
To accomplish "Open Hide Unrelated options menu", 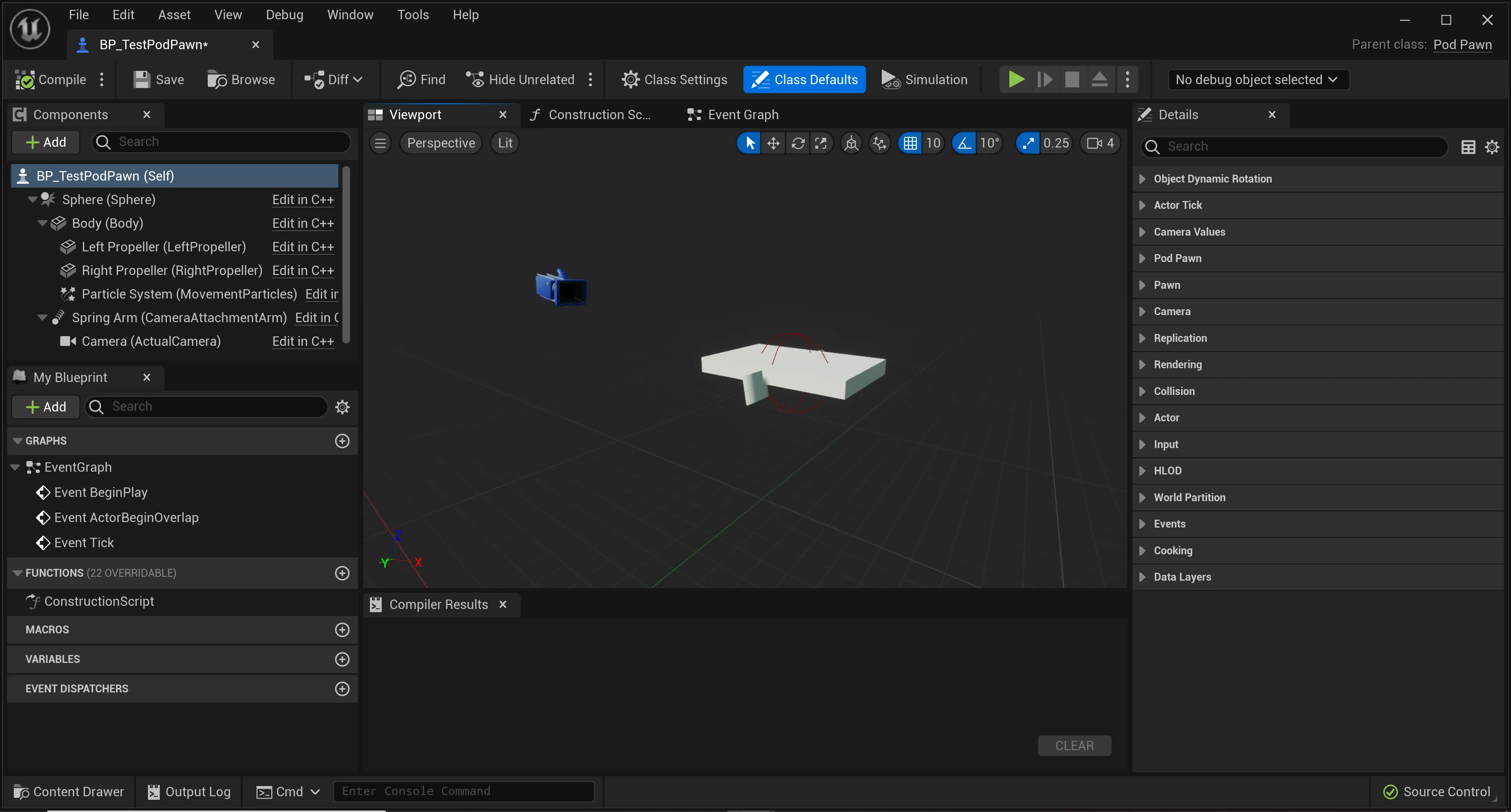I will pos(591,80).
